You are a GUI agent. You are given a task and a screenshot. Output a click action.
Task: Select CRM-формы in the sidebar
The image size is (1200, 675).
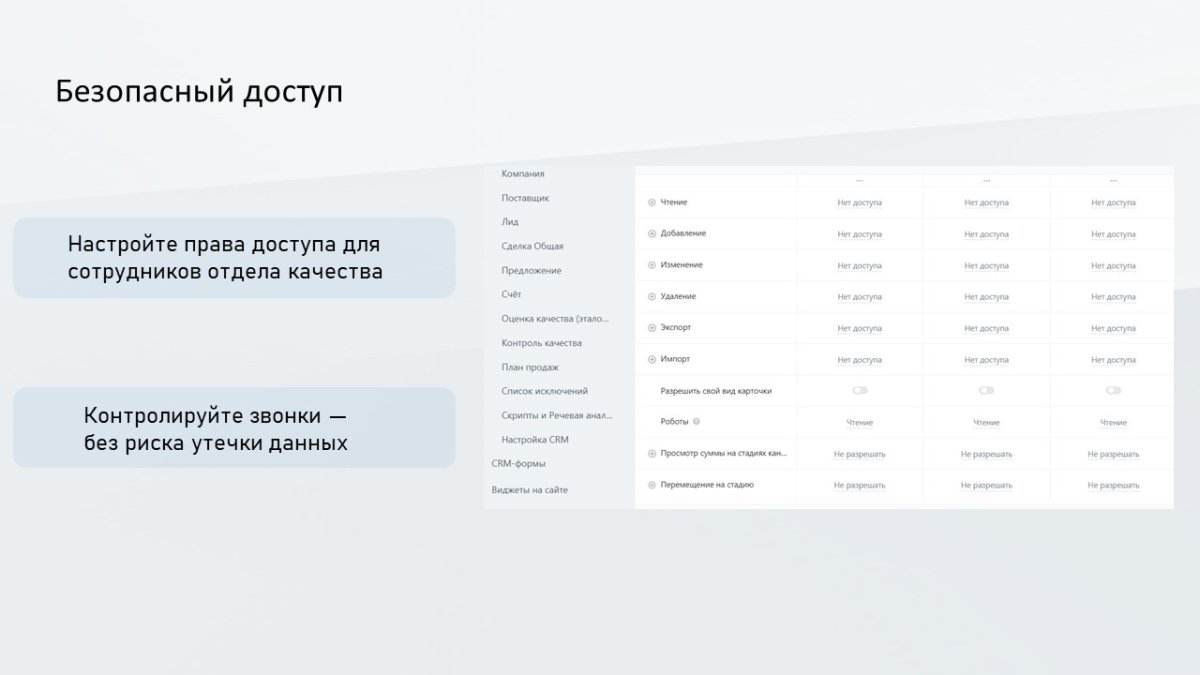click(518, 464)
